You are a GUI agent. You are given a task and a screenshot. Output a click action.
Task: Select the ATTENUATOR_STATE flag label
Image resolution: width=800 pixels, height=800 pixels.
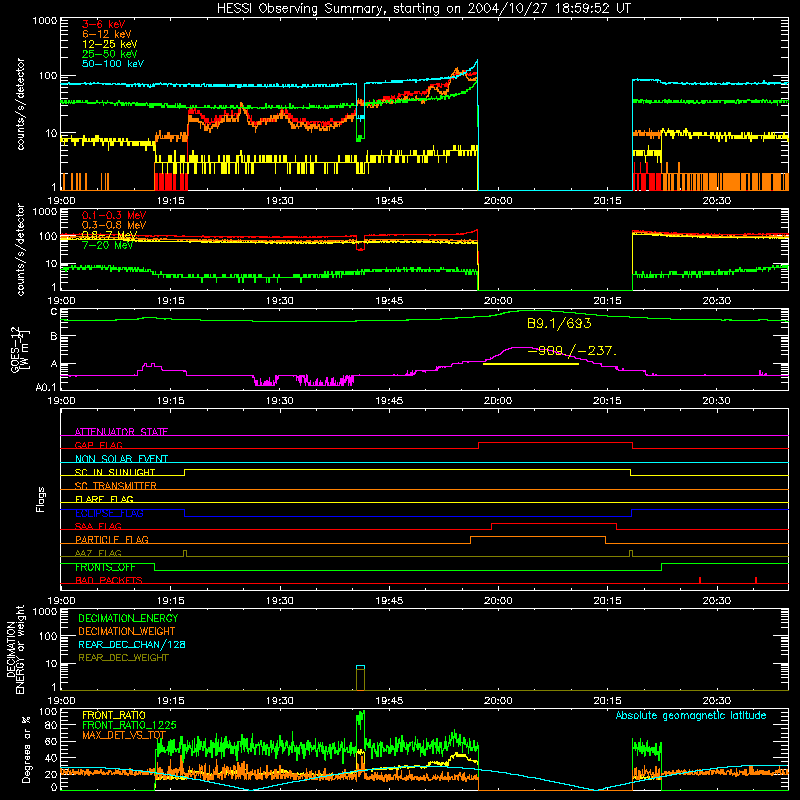[121, 432]
